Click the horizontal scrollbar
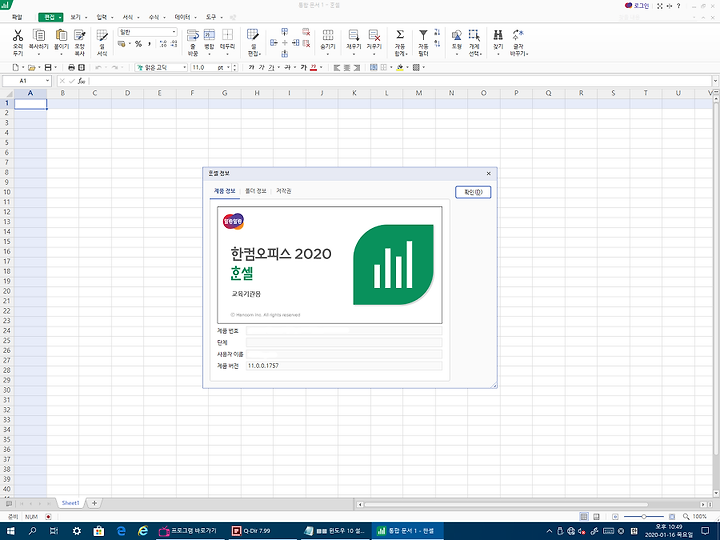 pos(505,504)
